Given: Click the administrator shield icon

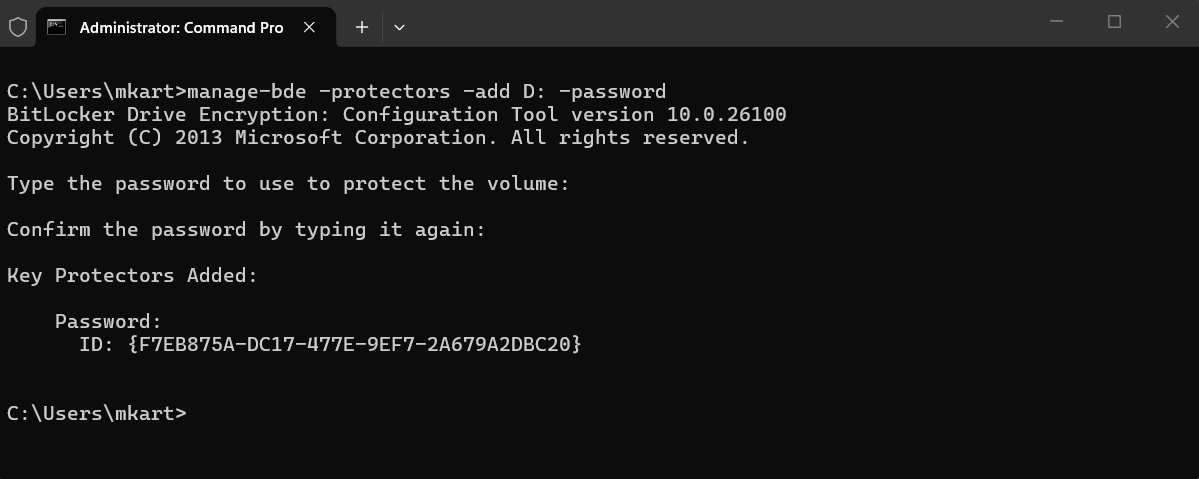Looking at the screenshot, I should point(18,27).
